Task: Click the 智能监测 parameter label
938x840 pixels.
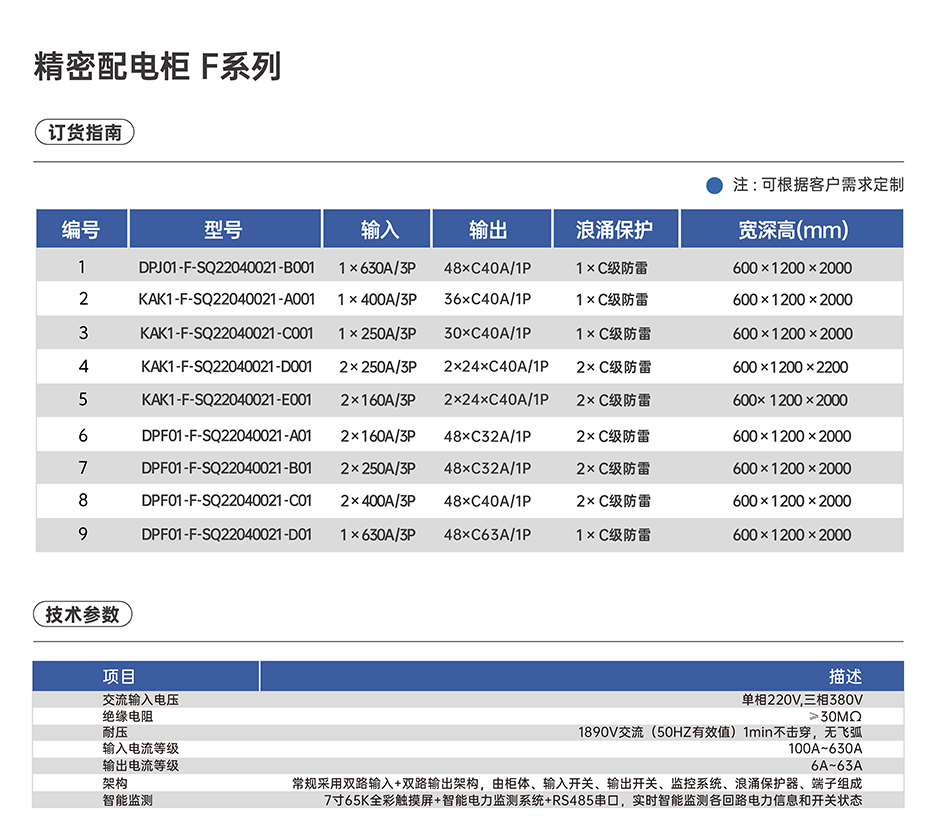Action: point(127,800)
